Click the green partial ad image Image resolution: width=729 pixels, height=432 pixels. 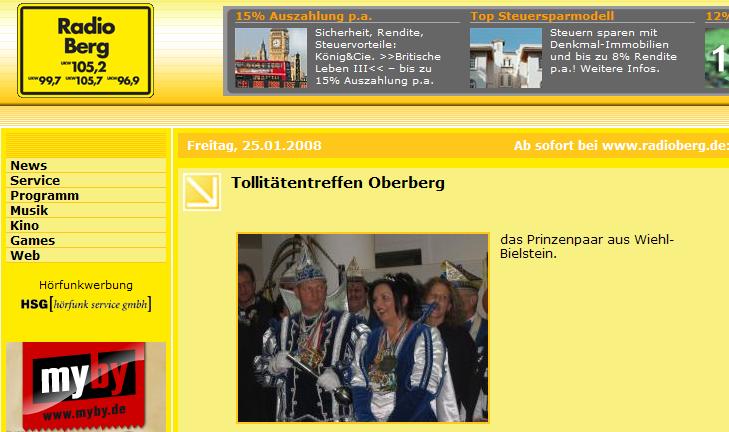click(717, 58)
